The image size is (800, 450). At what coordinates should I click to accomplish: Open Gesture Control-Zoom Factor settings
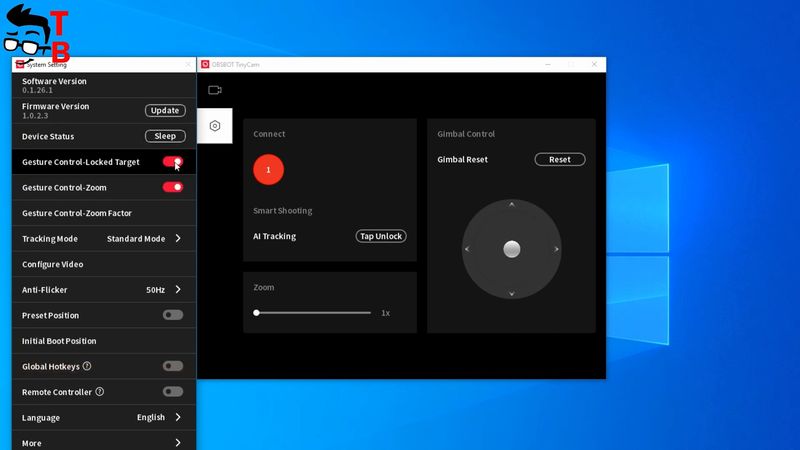104,213
